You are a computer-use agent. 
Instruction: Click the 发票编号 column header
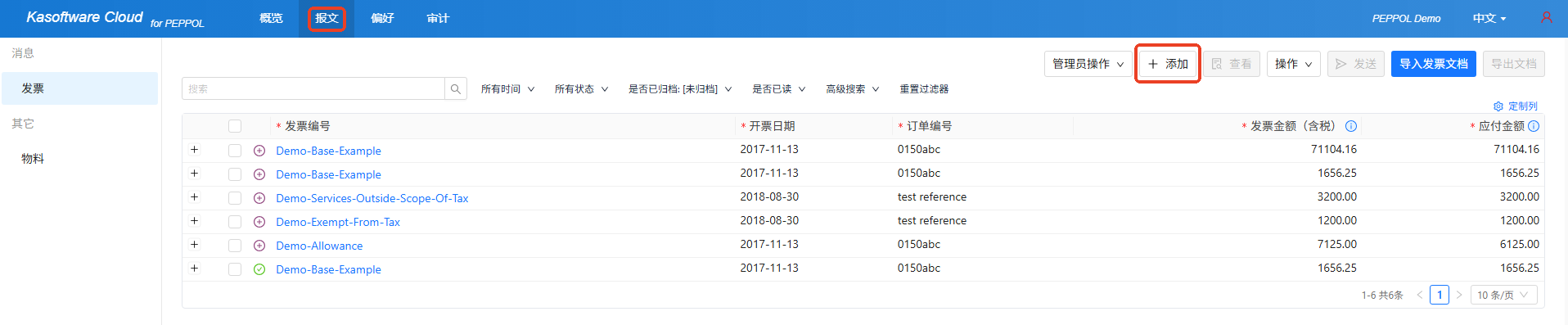pos(307,126)
